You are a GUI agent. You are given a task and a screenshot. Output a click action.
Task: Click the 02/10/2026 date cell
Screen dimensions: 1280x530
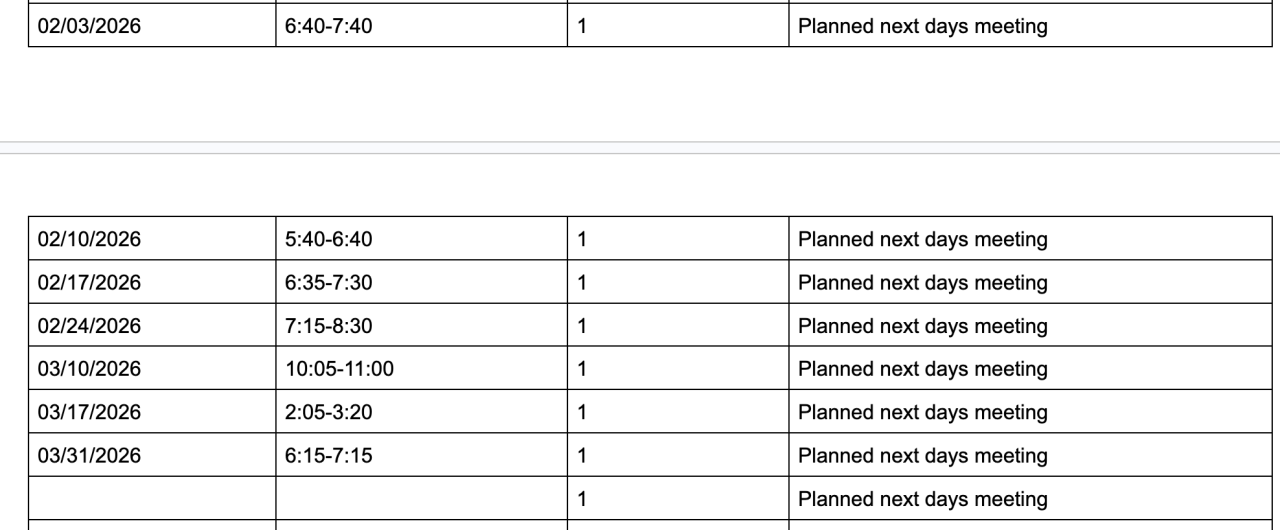point(90,240)
